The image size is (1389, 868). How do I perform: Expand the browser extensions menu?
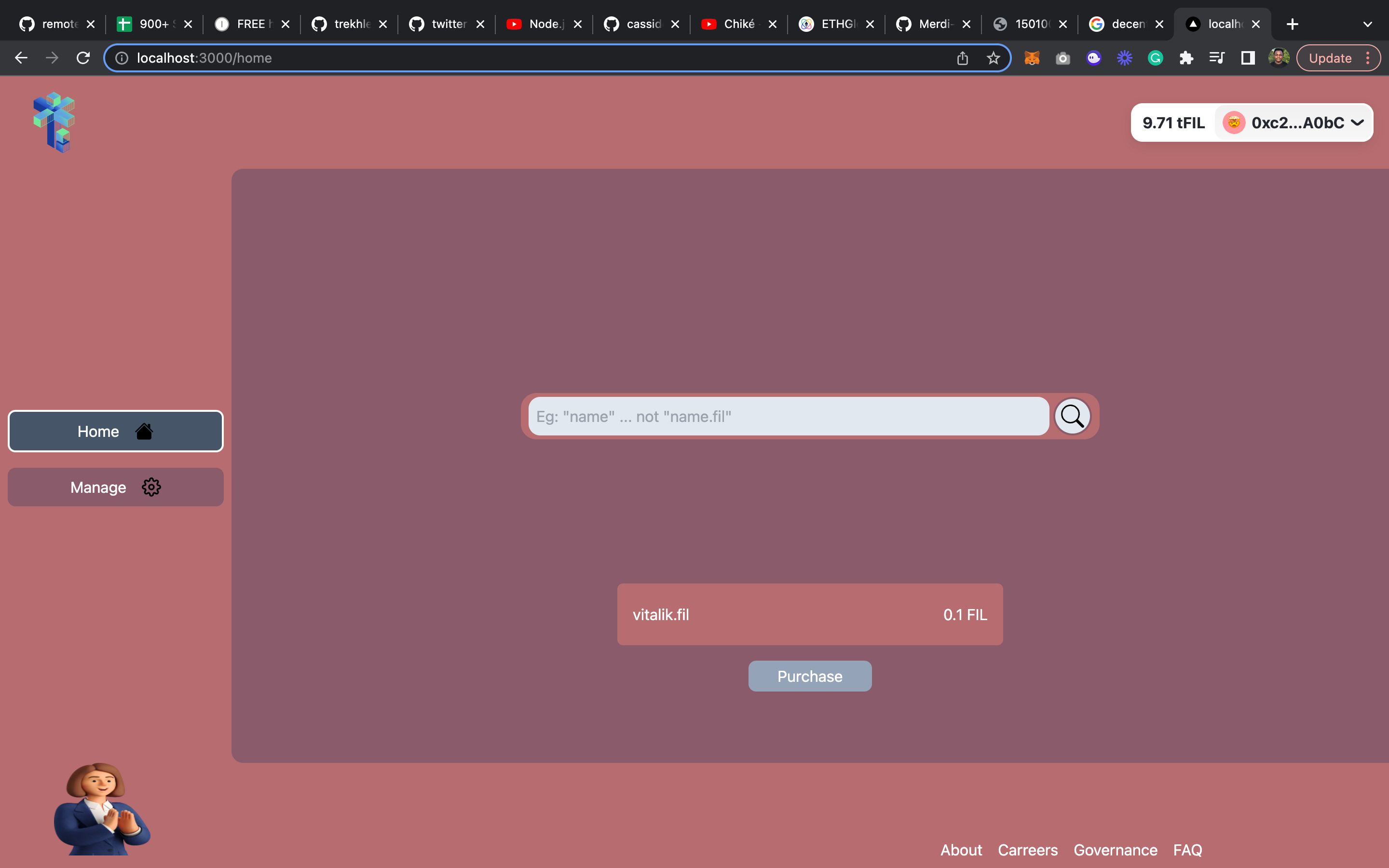click(x=1185, y=57)
